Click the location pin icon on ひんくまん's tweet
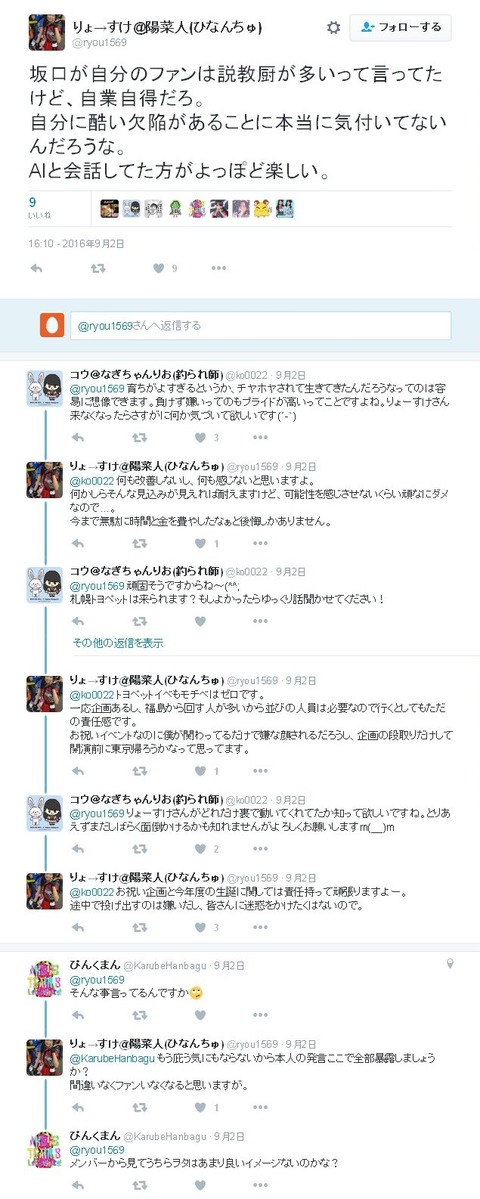This screenshot has width=480, height=1199. (450, 963)
